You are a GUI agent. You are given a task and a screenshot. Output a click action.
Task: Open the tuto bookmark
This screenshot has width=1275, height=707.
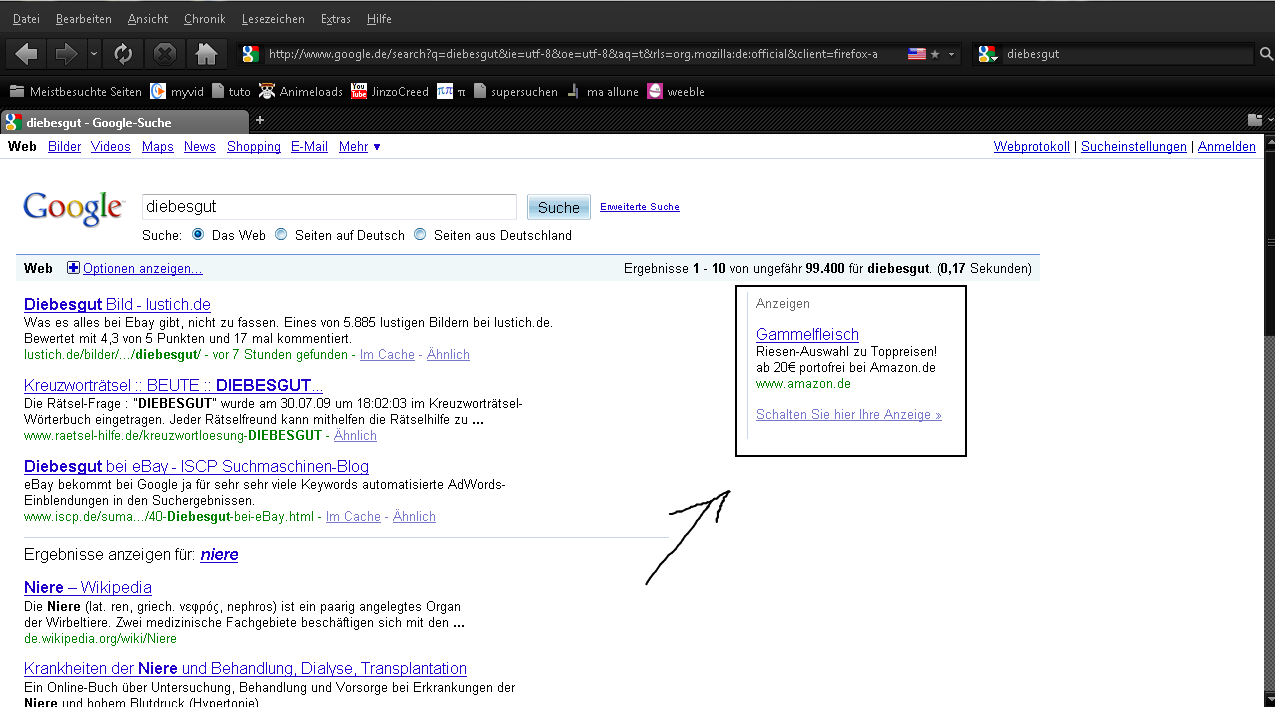click(231, 91)
